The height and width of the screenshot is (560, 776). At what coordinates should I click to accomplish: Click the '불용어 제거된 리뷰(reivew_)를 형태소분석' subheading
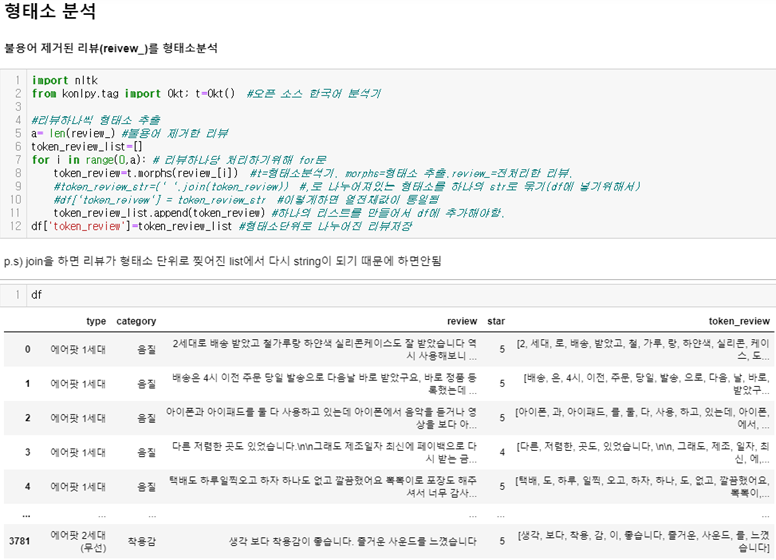coord(111,48)
